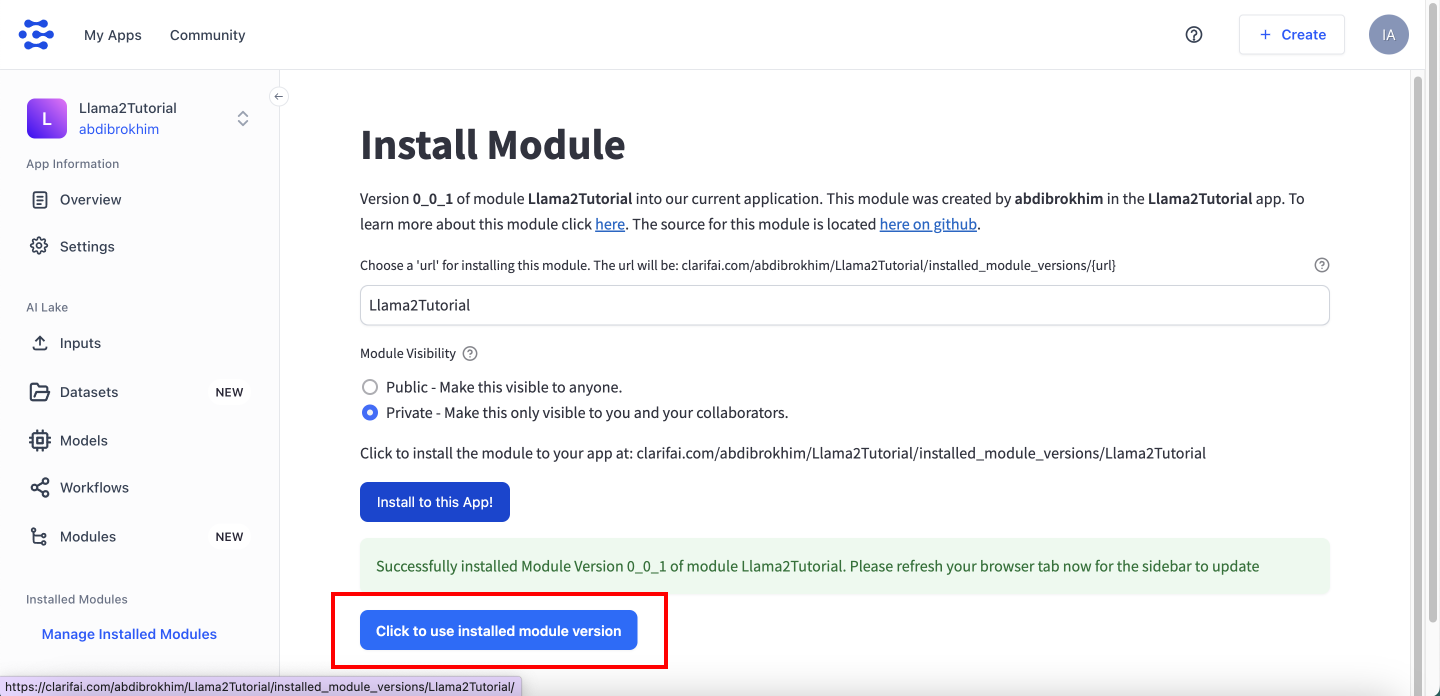
Task: Click the IA user avatar
Action: 1389,34
